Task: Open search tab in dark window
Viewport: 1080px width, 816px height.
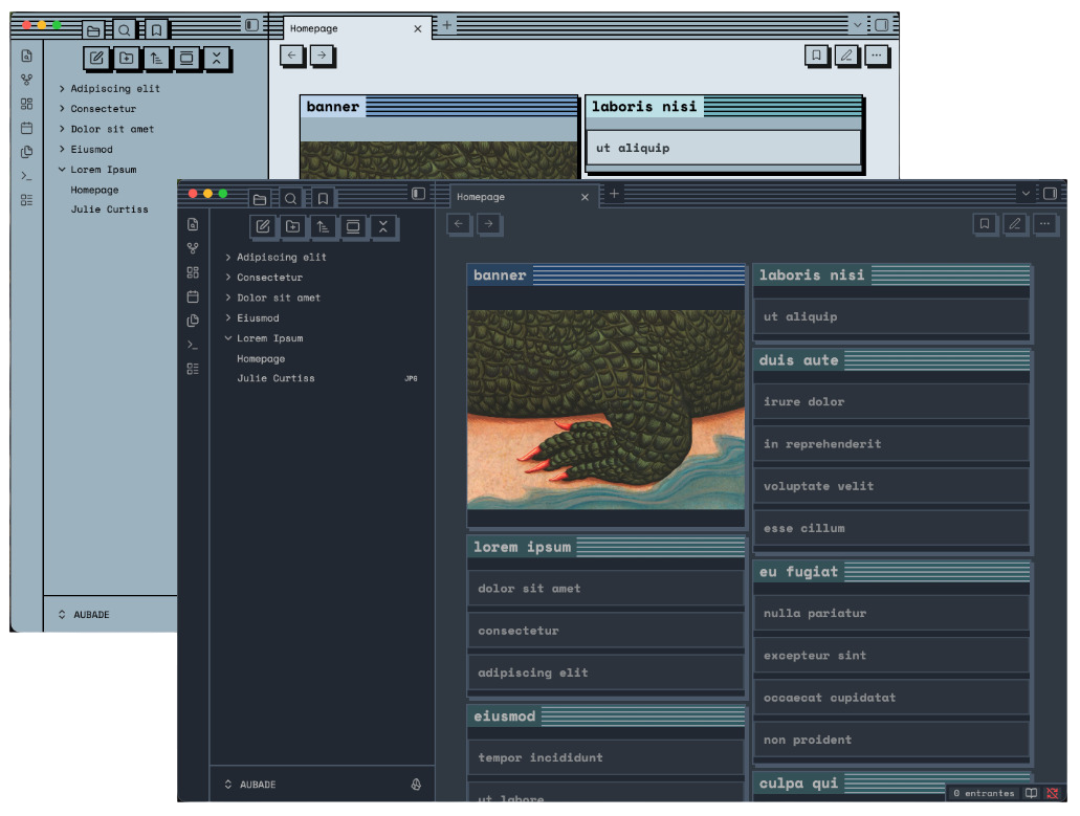Action: (x=291, y=199)
